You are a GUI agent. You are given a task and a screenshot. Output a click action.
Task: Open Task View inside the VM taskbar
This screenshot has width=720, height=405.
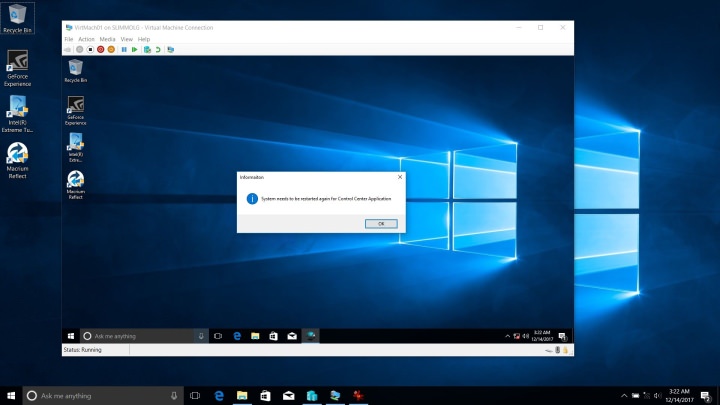218,336
